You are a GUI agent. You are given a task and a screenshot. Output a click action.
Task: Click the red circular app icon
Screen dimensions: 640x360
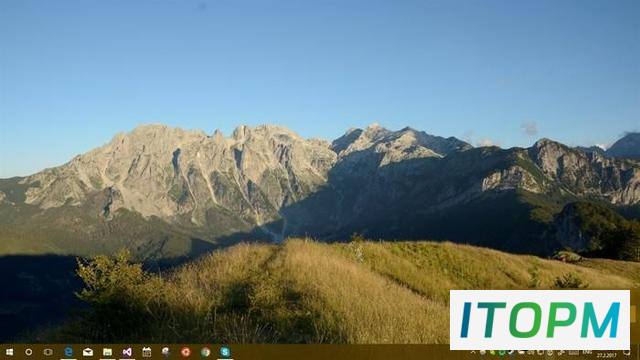[186, 352]
